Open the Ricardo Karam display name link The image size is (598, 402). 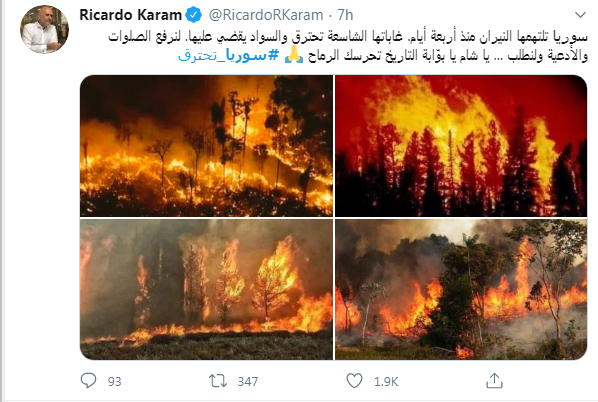point(130,15)
